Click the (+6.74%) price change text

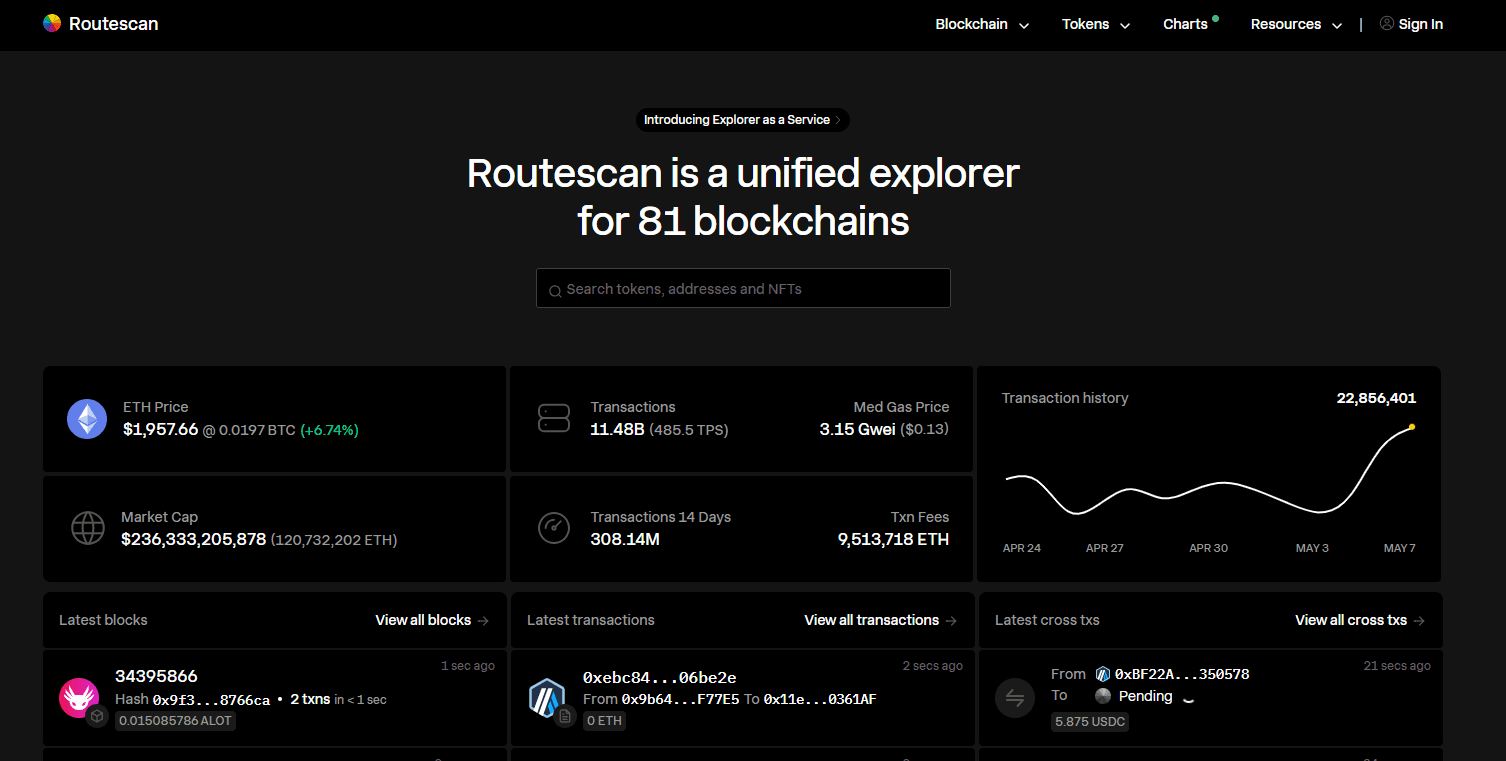click(x=329, y=430)
